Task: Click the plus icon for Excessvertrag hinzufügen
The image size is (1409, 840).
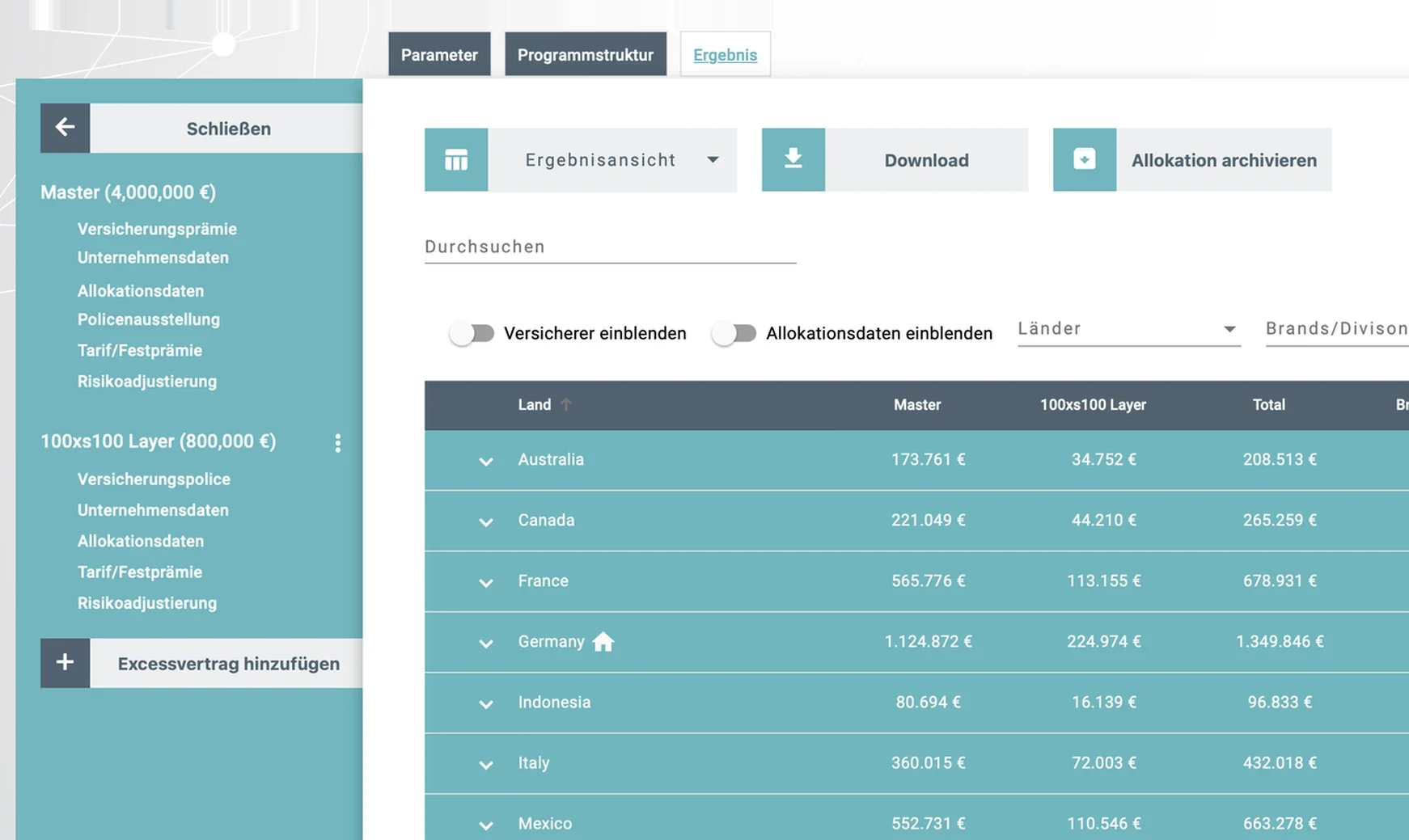Action: [x=65, y=663]
